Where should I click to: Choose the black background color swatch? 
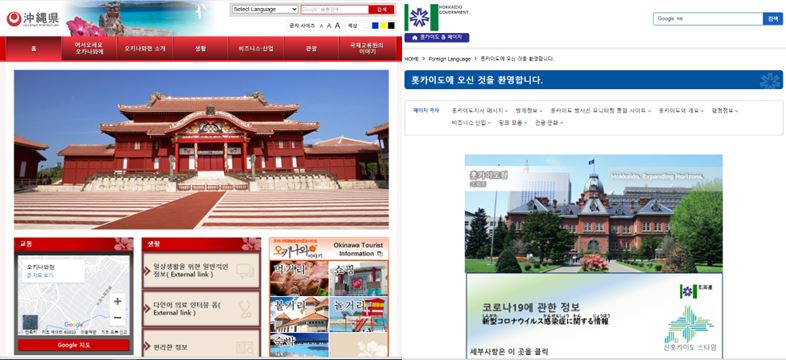point(391,26)
